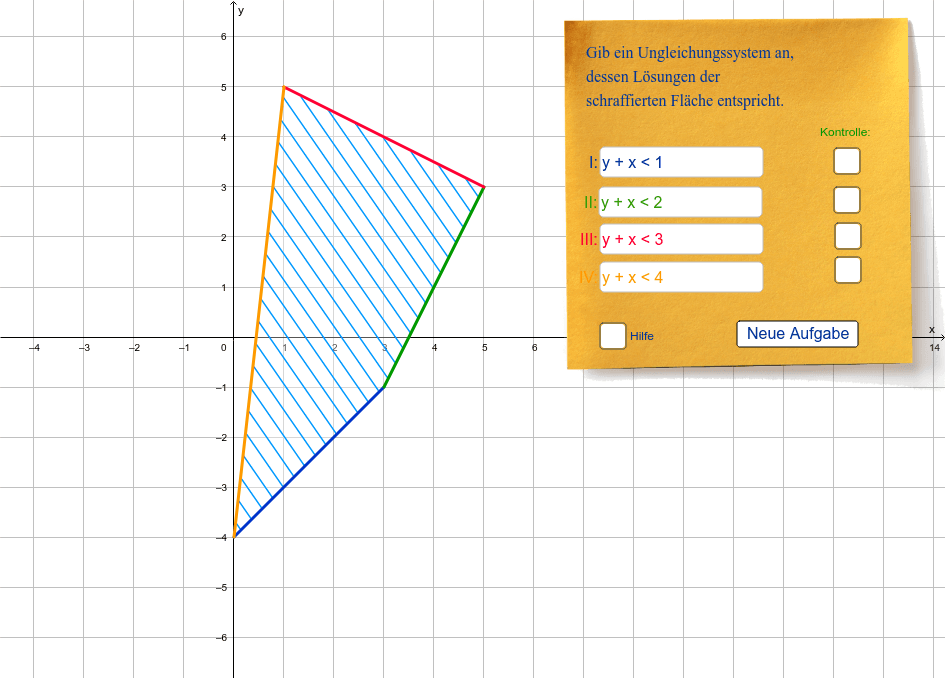The image size is (947, 680).
Task: Check the Kontrolle box for inequality I
Action: (x=847, y=161)
